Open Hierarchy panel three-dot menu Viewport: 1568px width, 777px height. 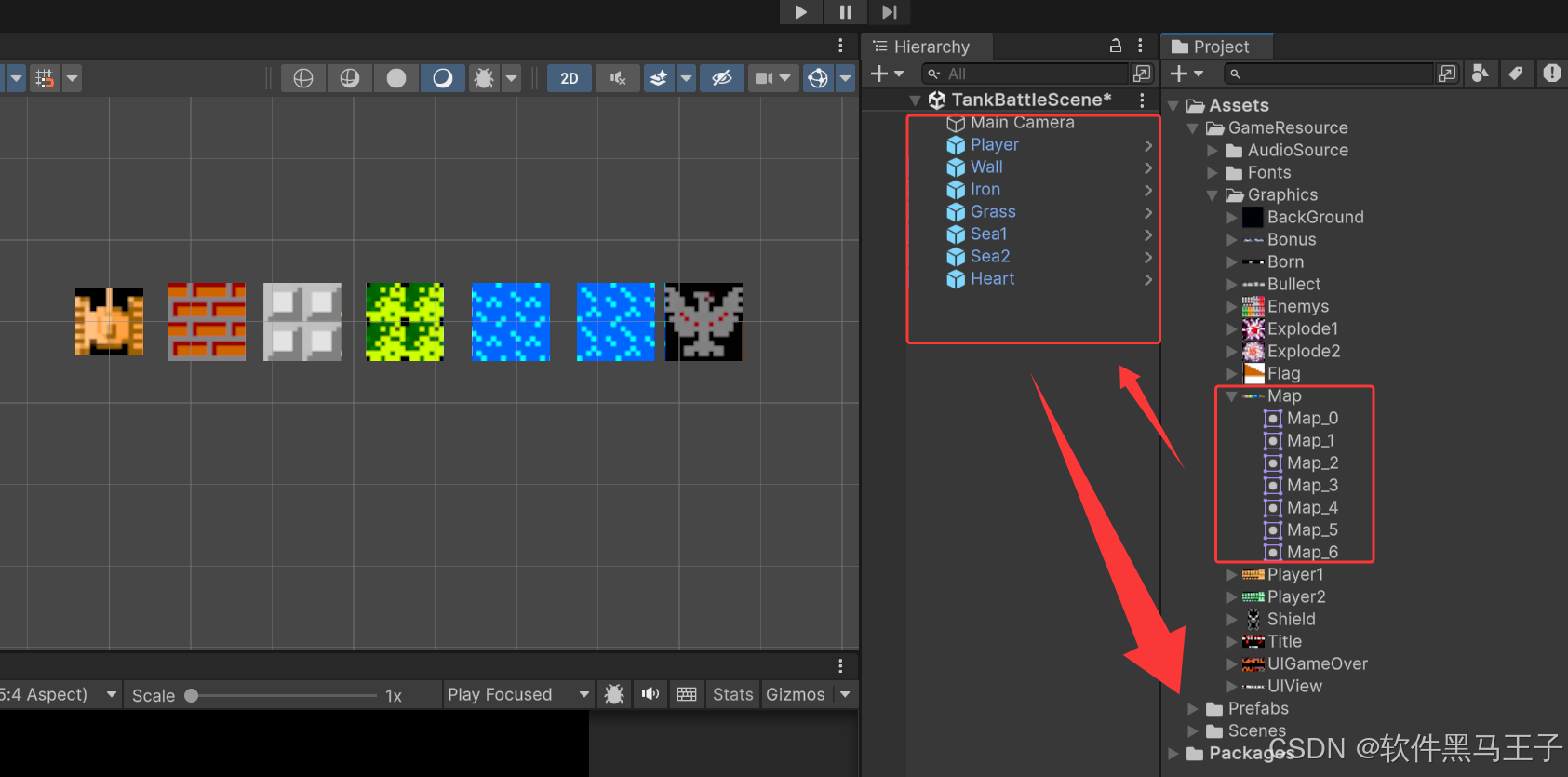1140,46
